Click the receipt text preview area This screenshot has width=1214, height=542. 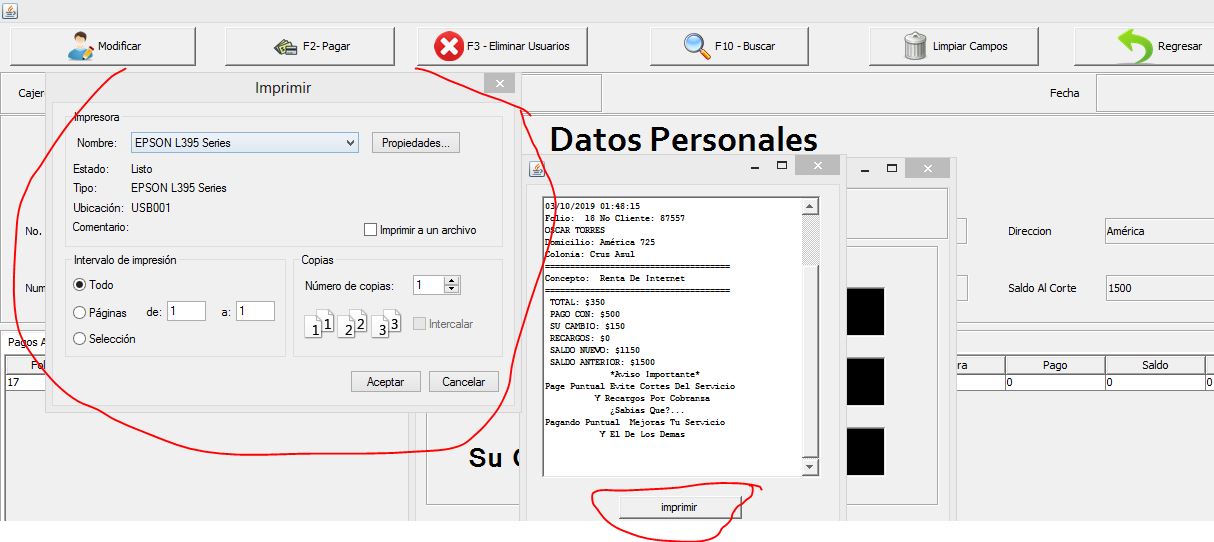[673, 337]
